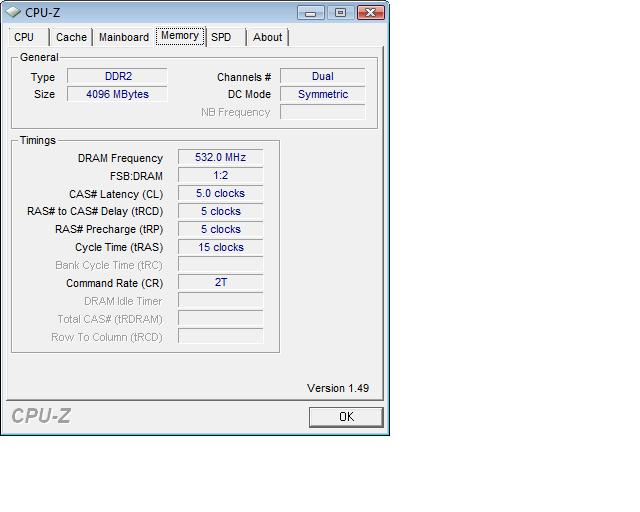Click the 4096 MBytes size field
The image size is (640, 512).
tap(118, 94)
